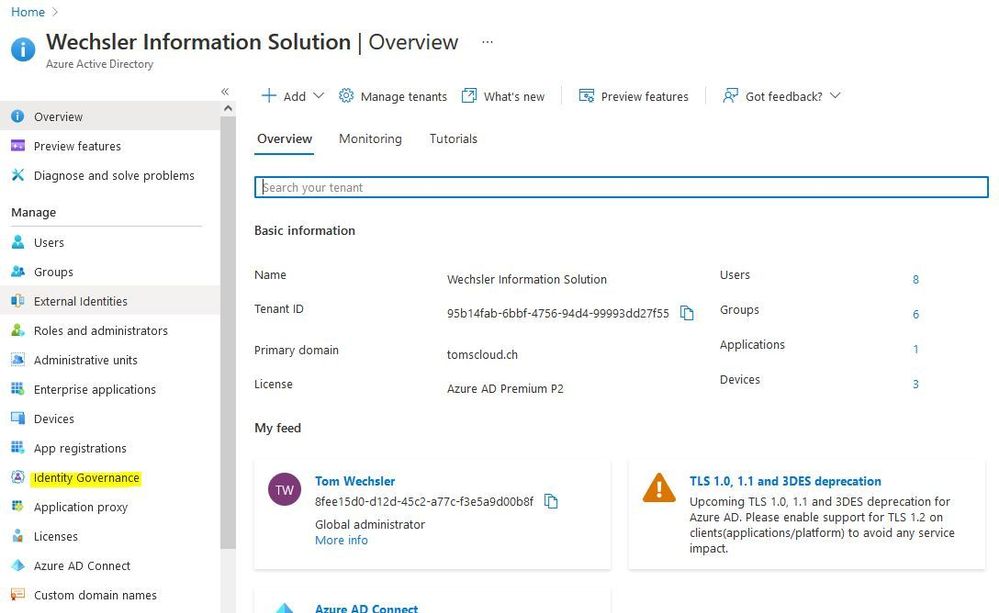Viewport: 999px width, 613px height.
Task: Click the Azure AD Premium P2 license text
Action: [x=505, y=389]
